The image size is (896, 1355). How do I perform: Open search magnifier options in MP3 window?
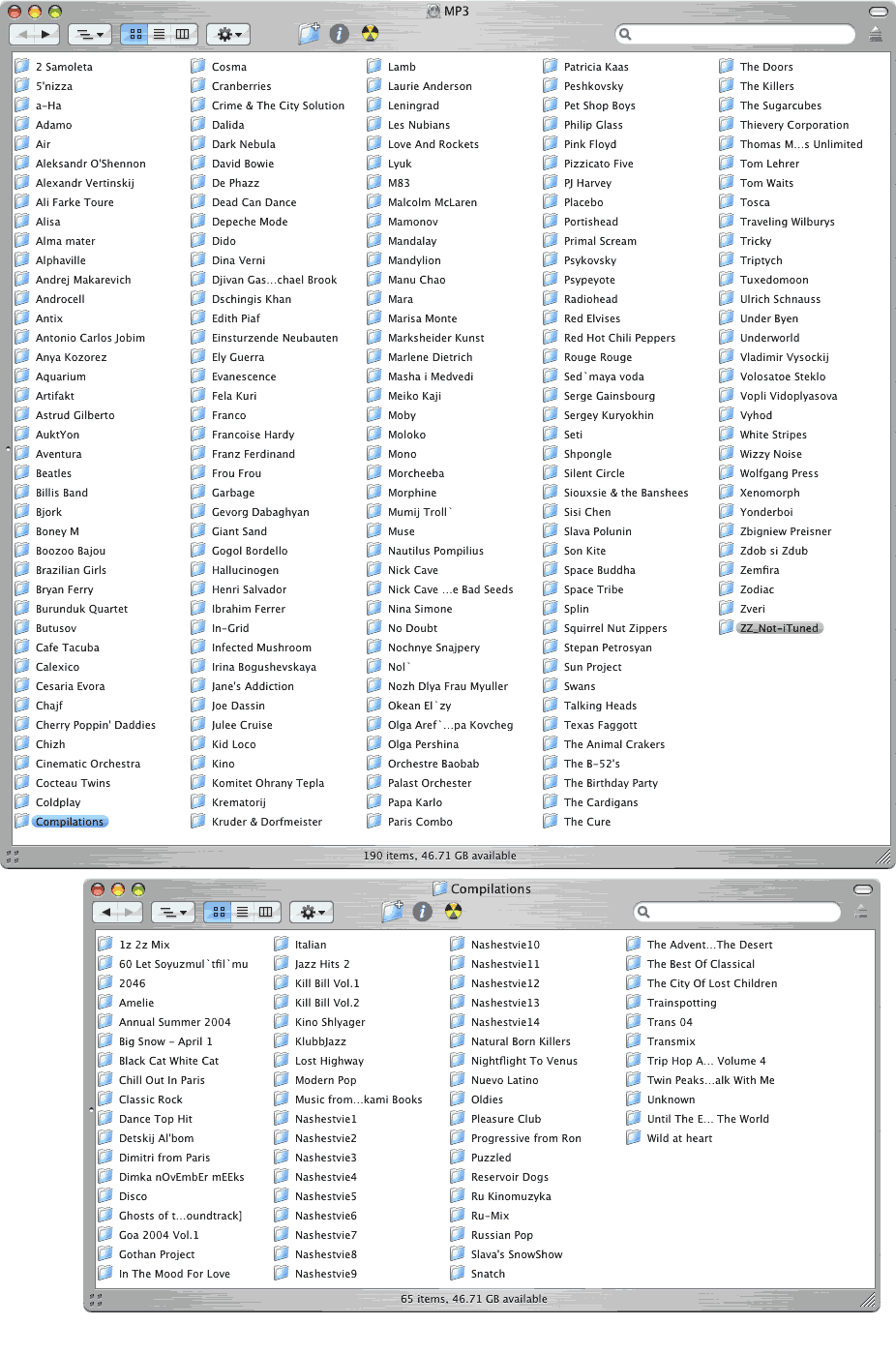pos(626,34)
